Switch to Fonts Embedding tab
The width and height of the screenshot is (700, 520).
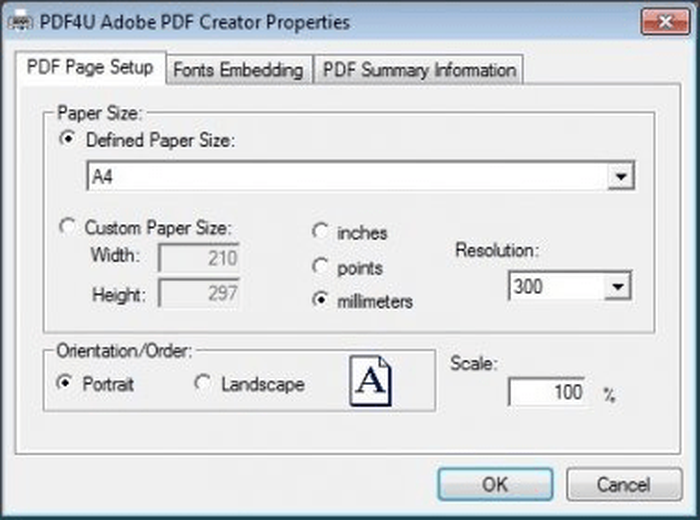point(238,70)
